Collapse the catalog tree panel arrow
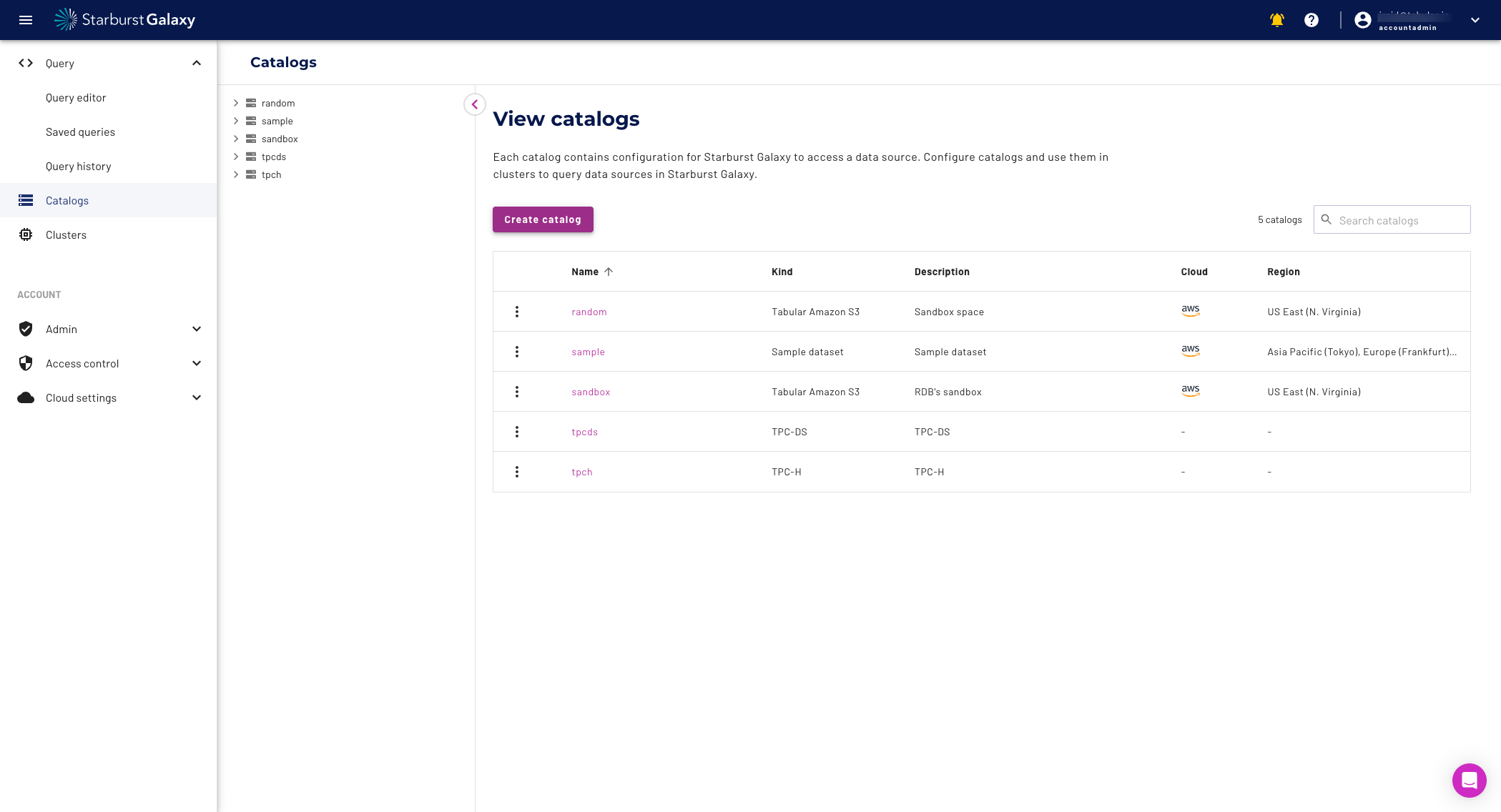The height and width of the screenshot is (812, 1501). (474, 104)
